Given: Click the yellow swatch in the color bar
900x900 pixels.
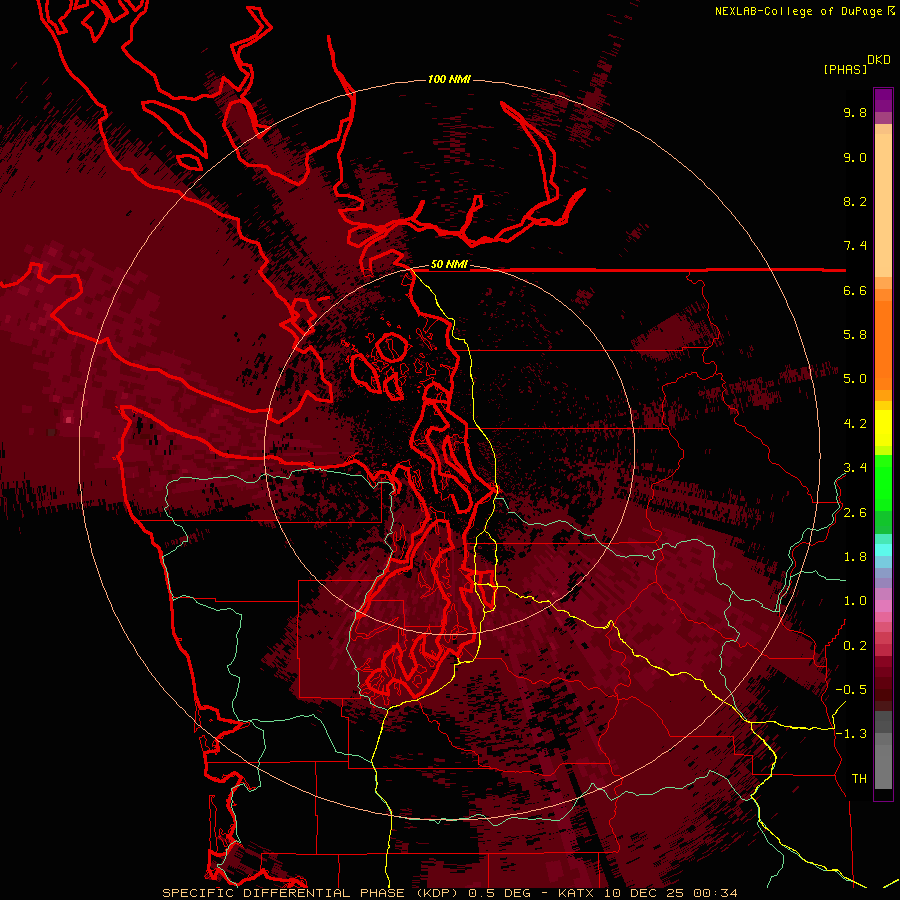Looking at the screenshot, I should [883, 428].
